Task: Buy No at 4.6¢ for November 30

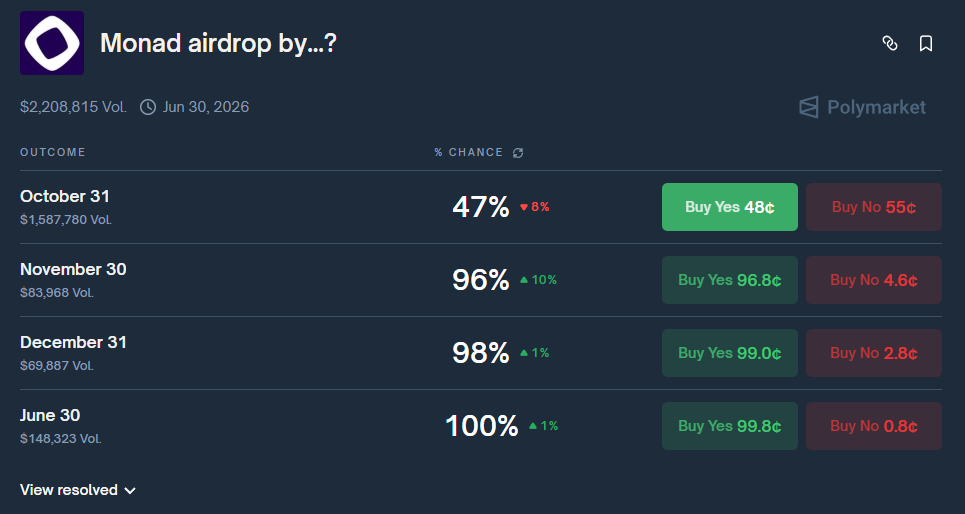Action: coord(873,280)
